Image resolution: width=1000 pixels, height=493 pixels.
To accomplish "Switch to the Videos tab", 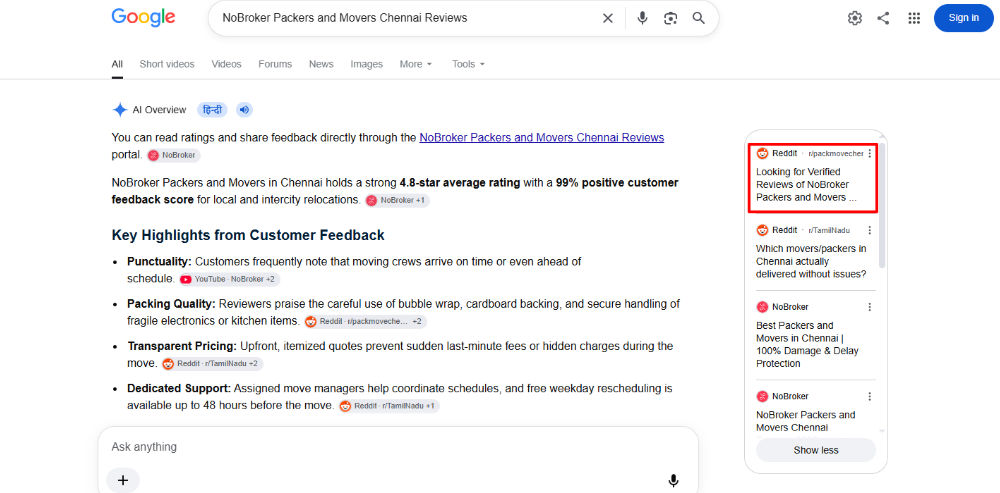I will 226,64.
